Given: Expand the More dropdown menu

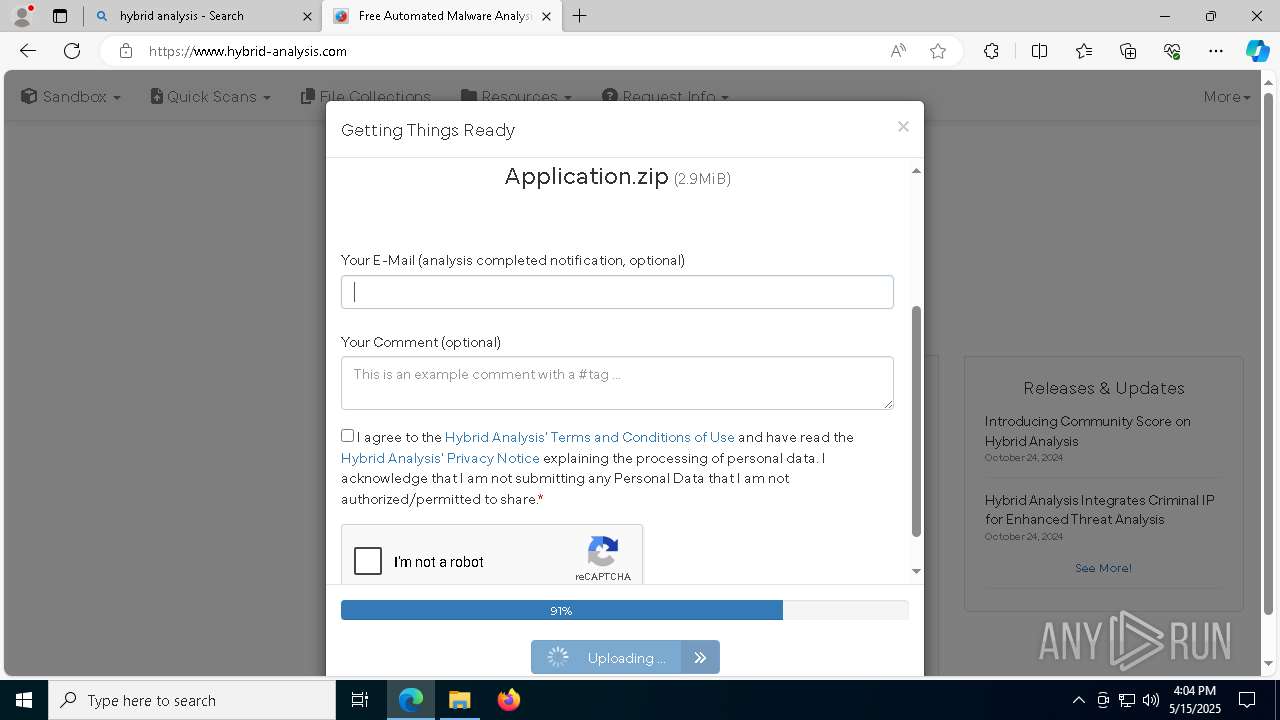Looking at the screenshot, I should point(1227,97).
